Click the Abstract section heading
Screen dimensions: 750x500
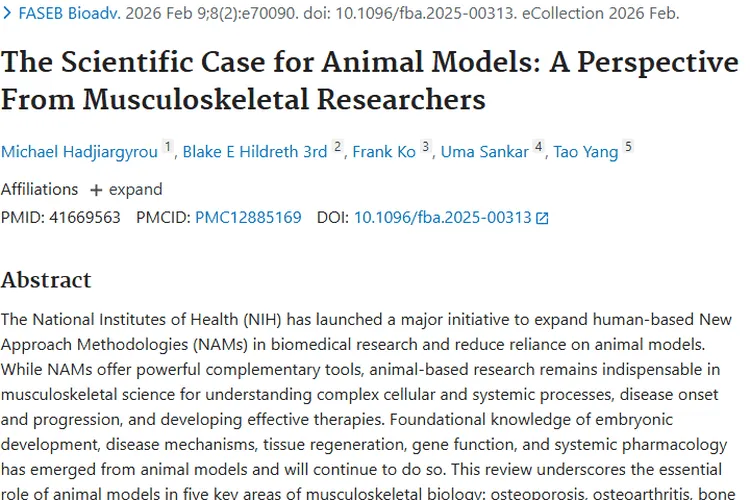[46, 280]
